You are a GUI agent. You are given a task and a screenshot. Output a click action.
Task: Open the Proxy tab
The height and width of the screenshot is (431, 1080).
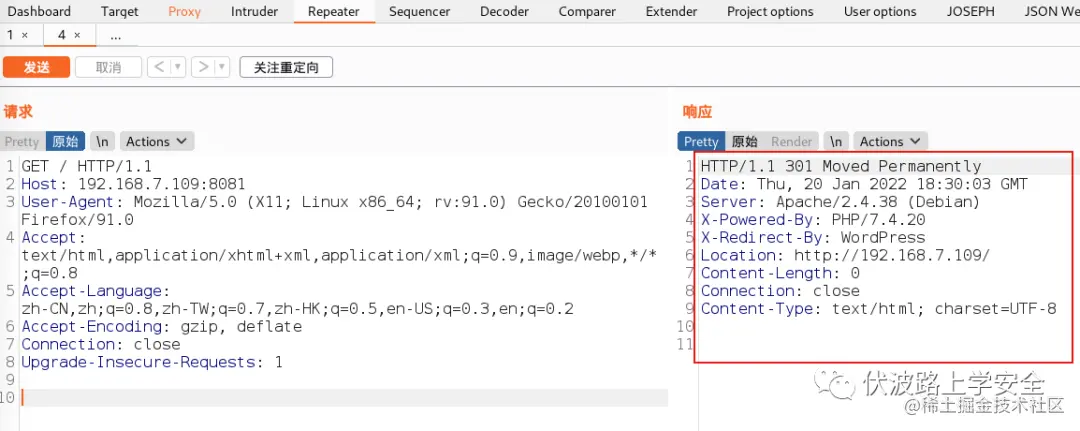pos(185,12)
